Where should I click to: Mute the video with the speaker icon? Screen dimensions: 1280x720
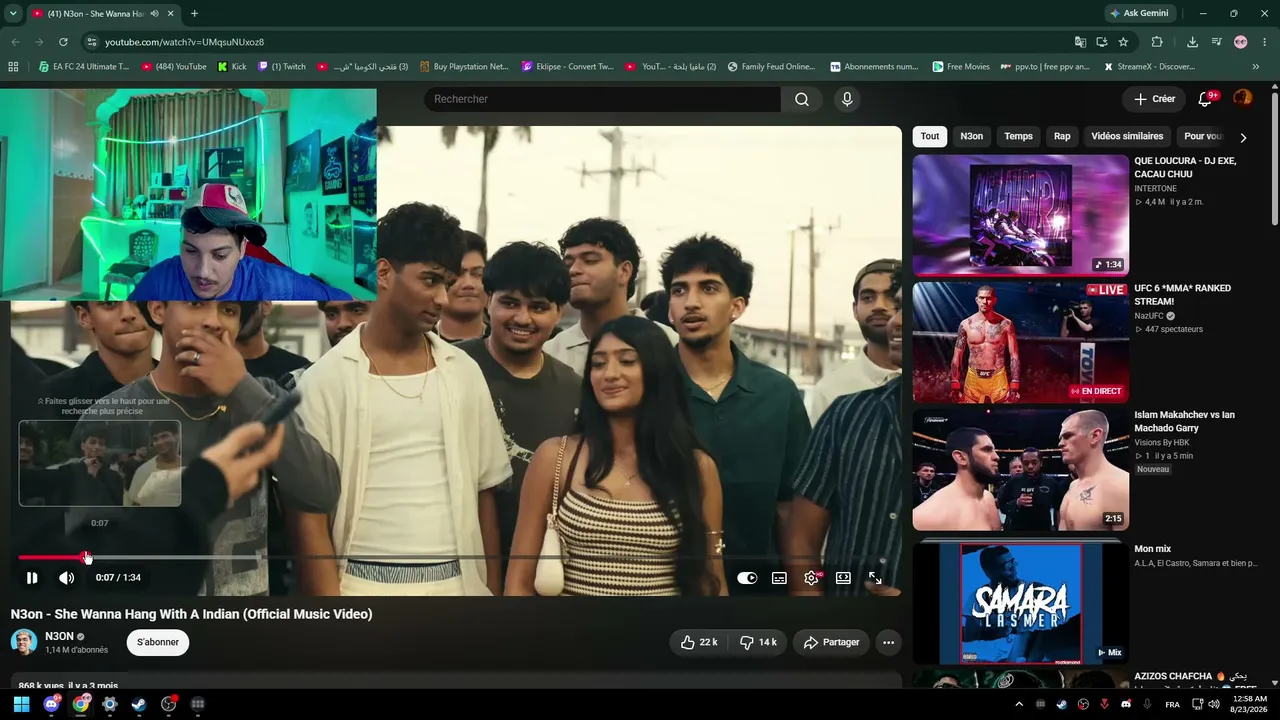pyautogui.click(x=66, y=578)
